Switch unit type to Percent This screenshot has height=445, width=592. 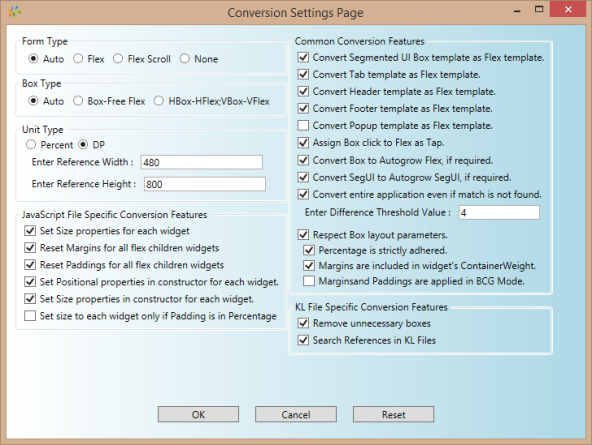pyautogui.click(x=31, y=145)
